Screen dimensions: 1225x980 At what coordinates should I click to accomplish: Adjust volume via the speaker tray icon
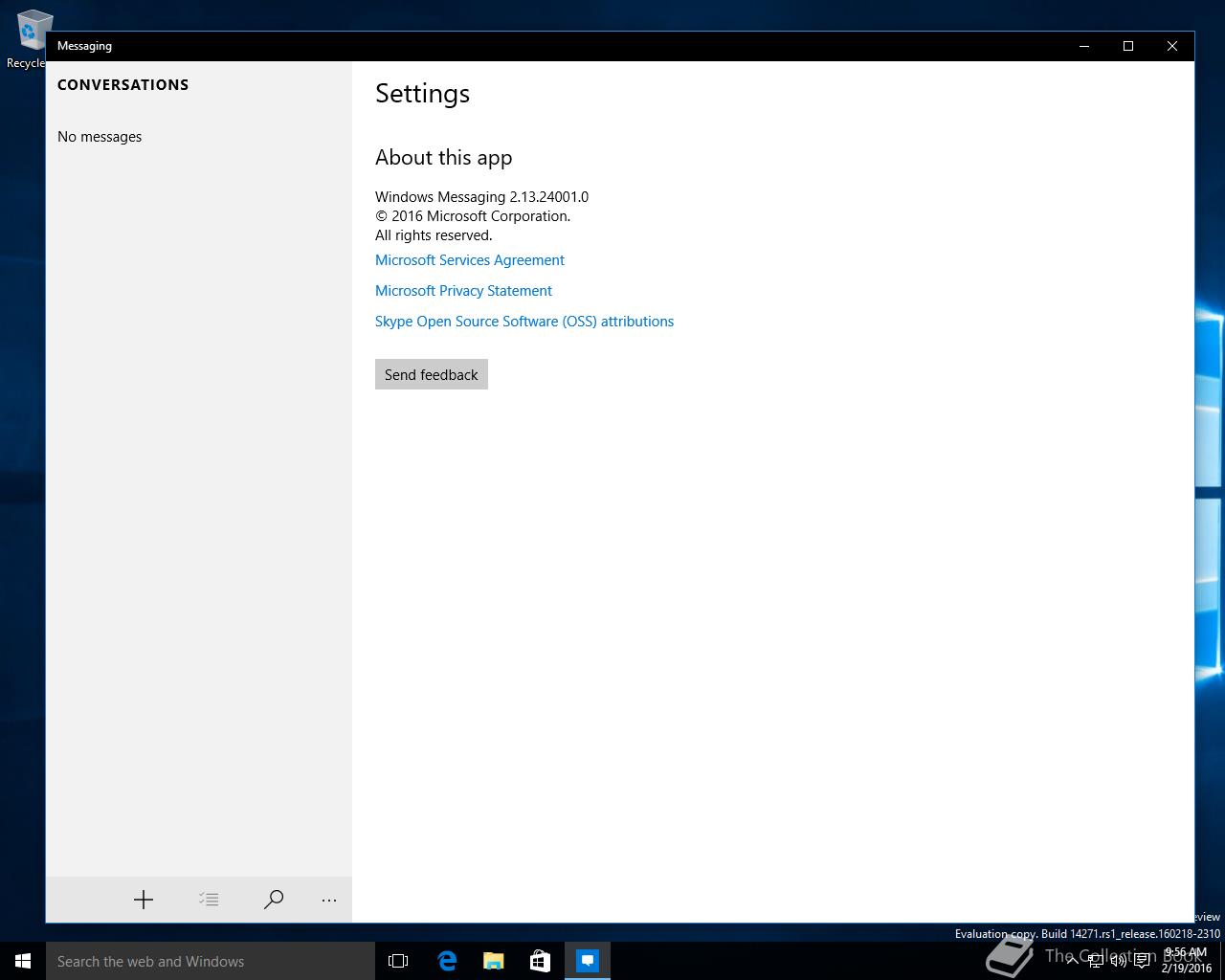[1118, 961]
